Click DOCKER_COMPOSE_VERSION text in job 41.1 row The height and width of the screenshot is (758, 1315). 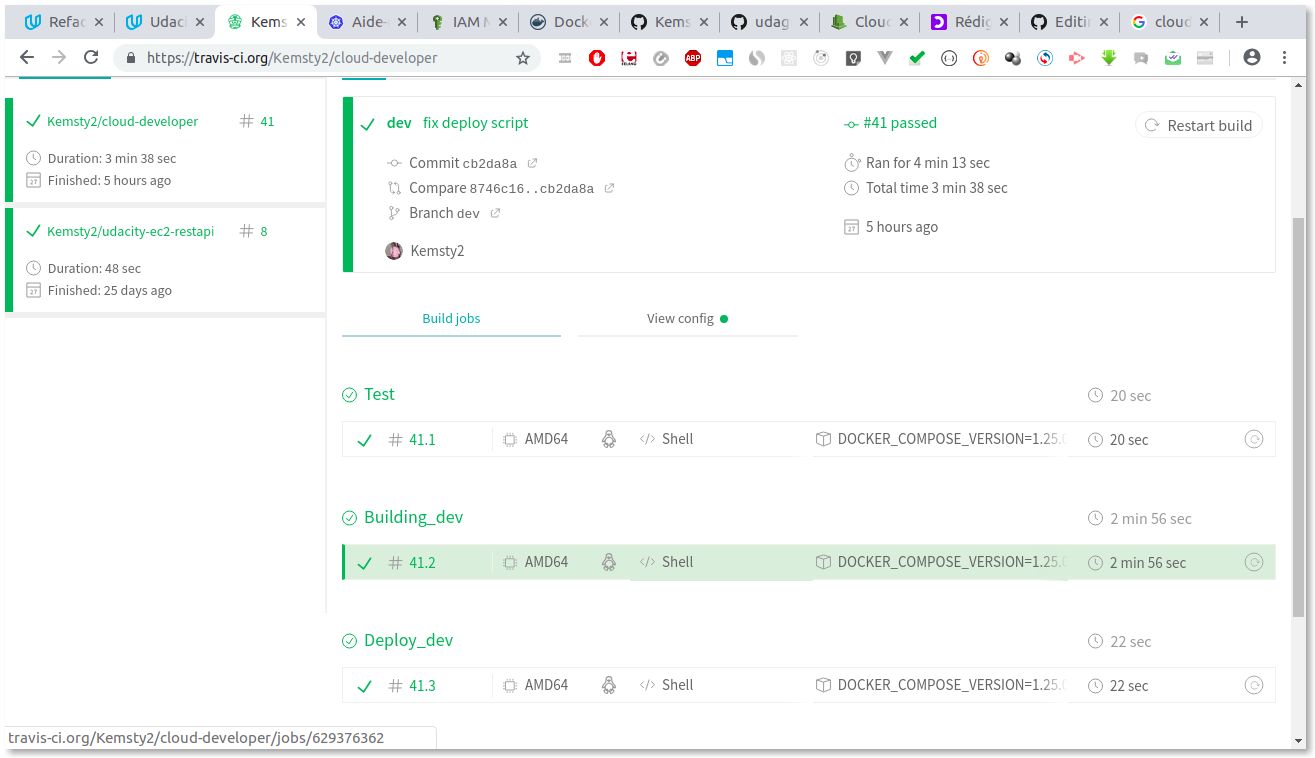(x=952, y=439)
